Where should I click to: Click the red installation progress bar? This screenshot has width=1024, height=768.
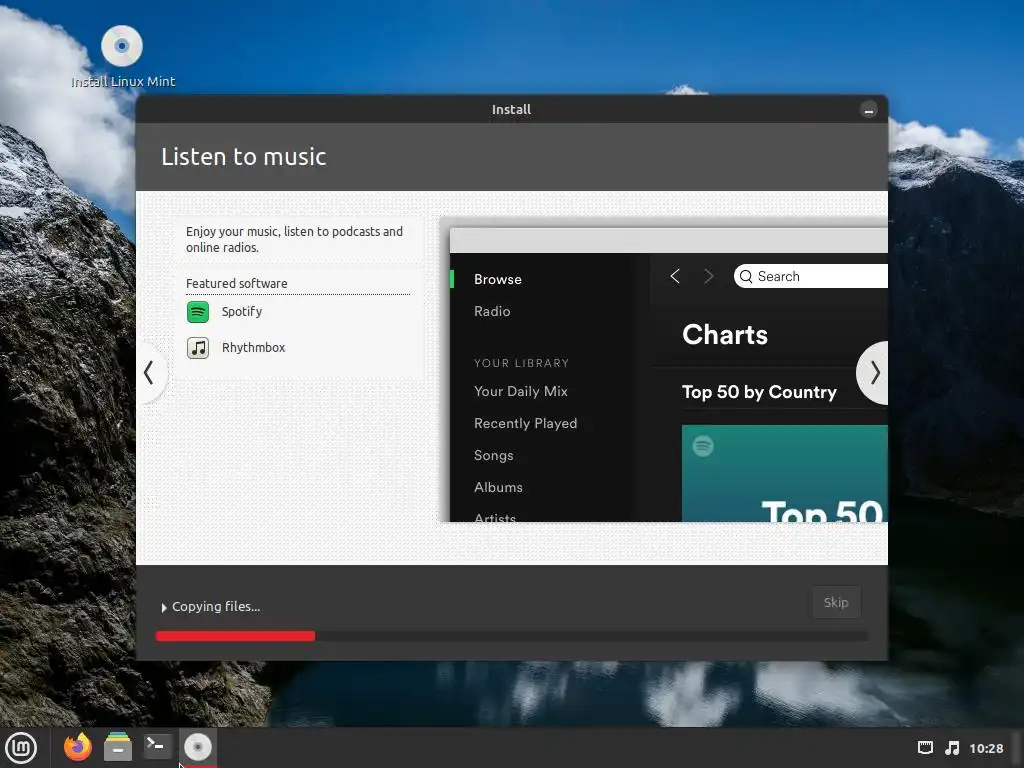[235, 636]
